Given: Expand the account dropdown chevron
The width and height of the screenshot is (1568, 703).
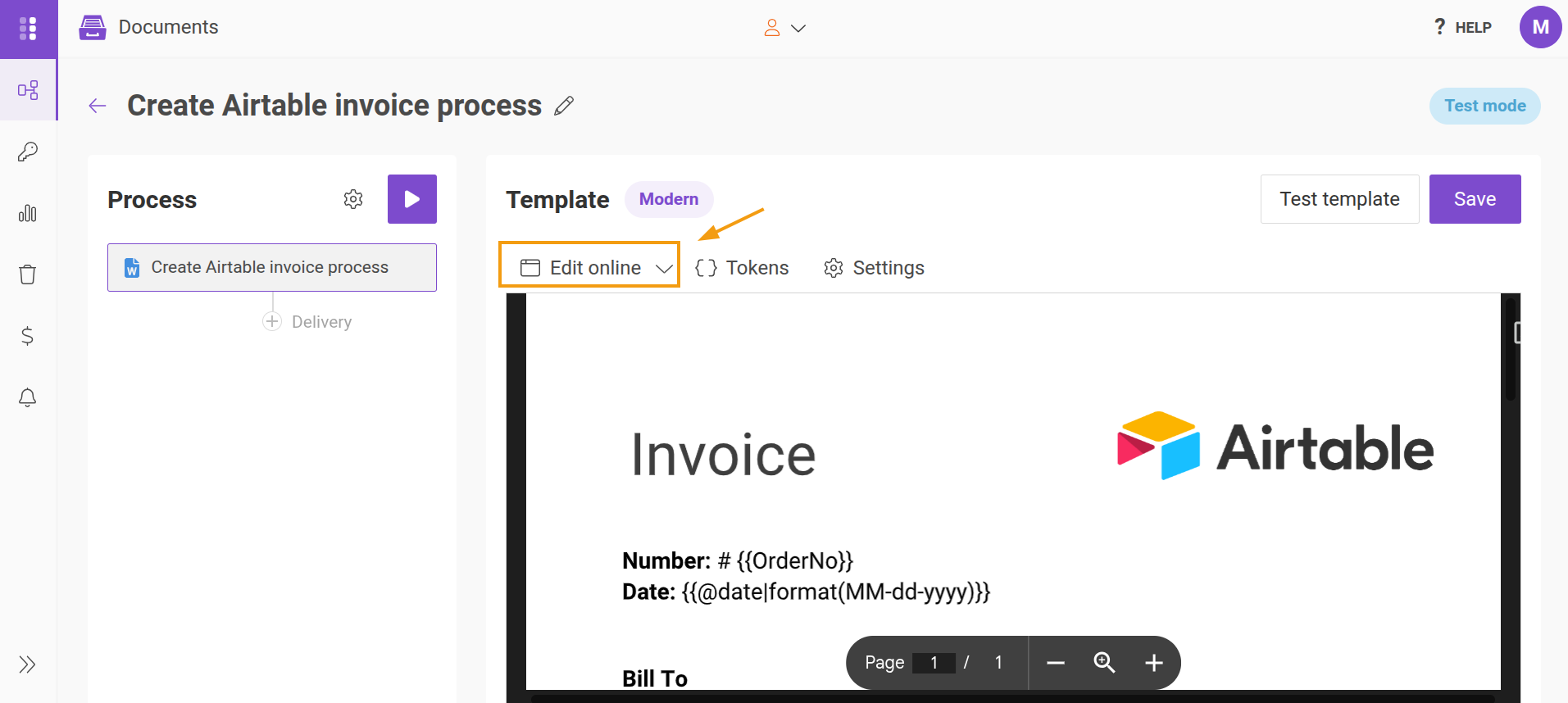Looking at the screenshot, I should [798, 28].
